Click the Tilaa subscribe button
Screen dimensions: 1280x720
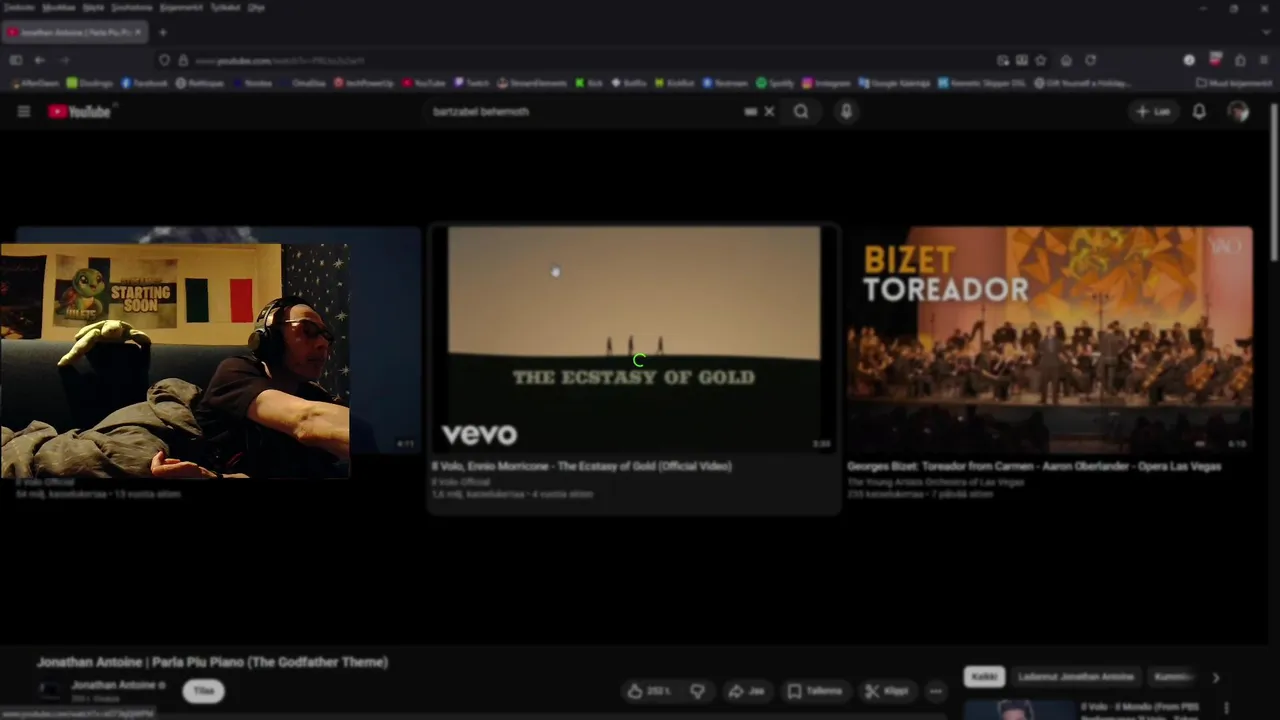[204, 691]
